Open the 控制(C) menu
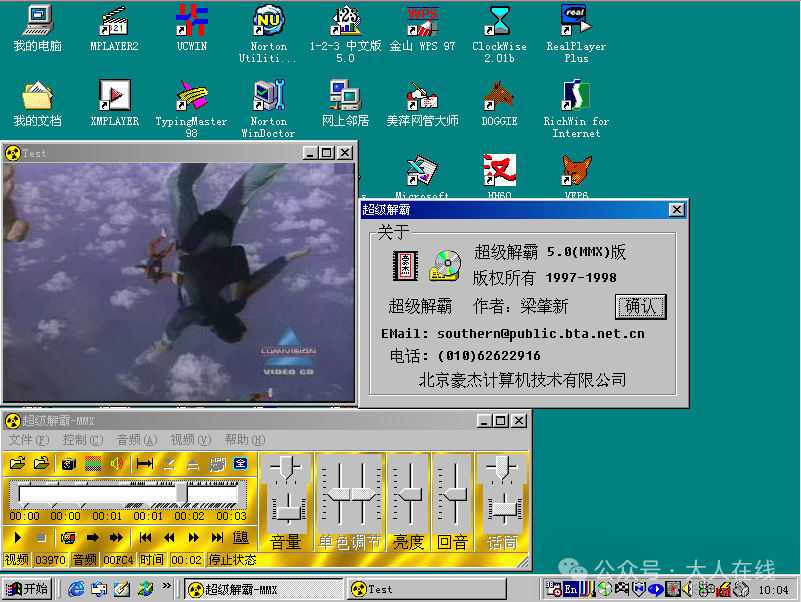The height and width of the screenshot is (602, 801). click(x=83, y=440)
